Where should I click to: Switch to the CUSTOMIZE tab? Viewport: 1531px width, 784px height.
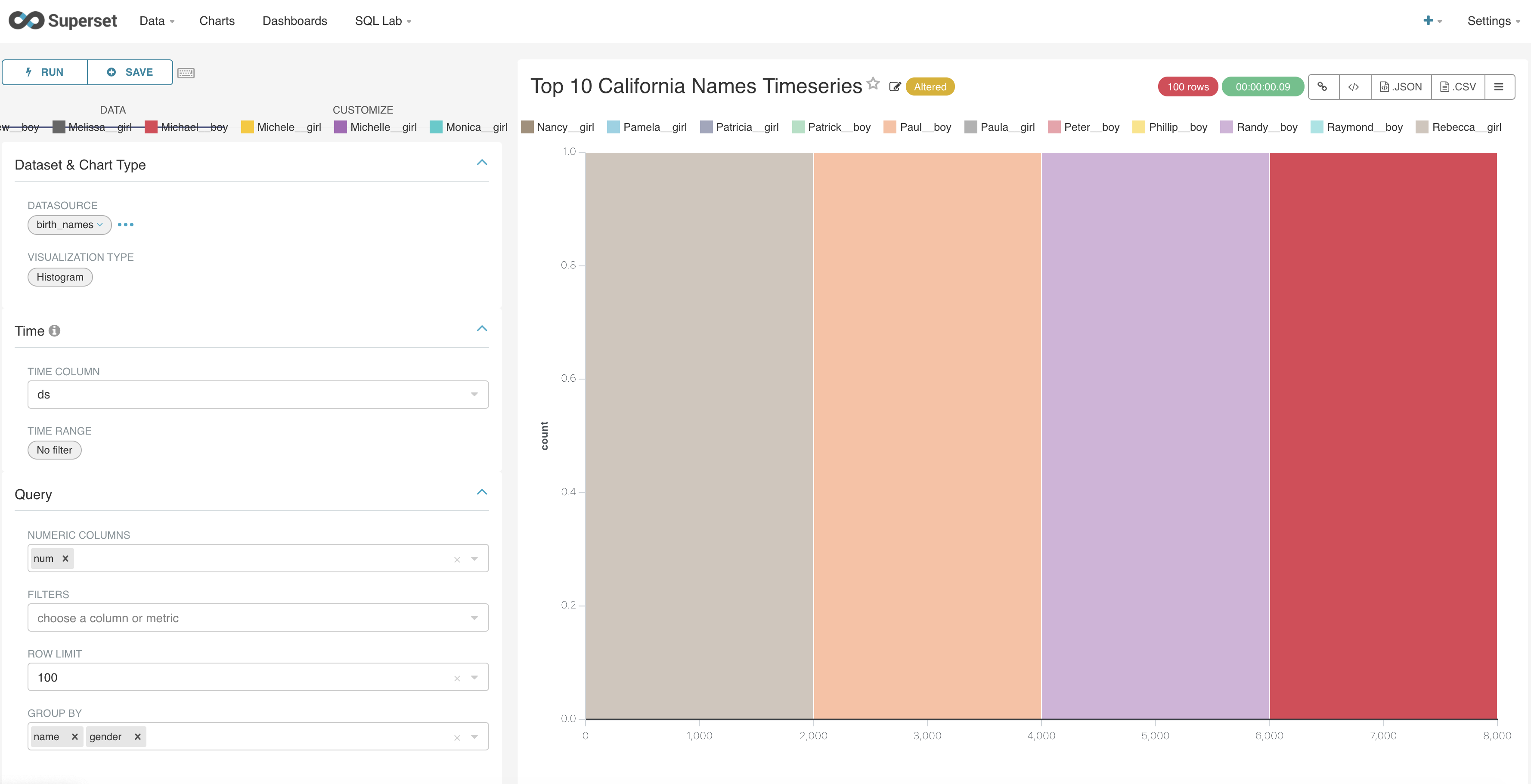pyautogui.click(x=363, y=110)
